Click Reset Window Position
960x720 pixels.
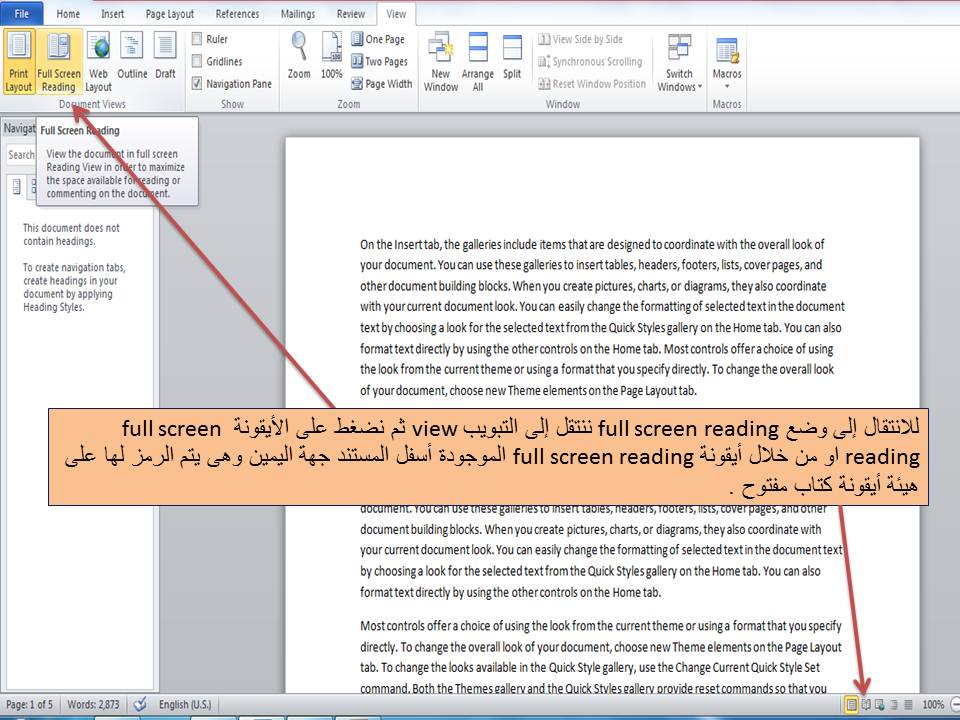tap(592, 83)
